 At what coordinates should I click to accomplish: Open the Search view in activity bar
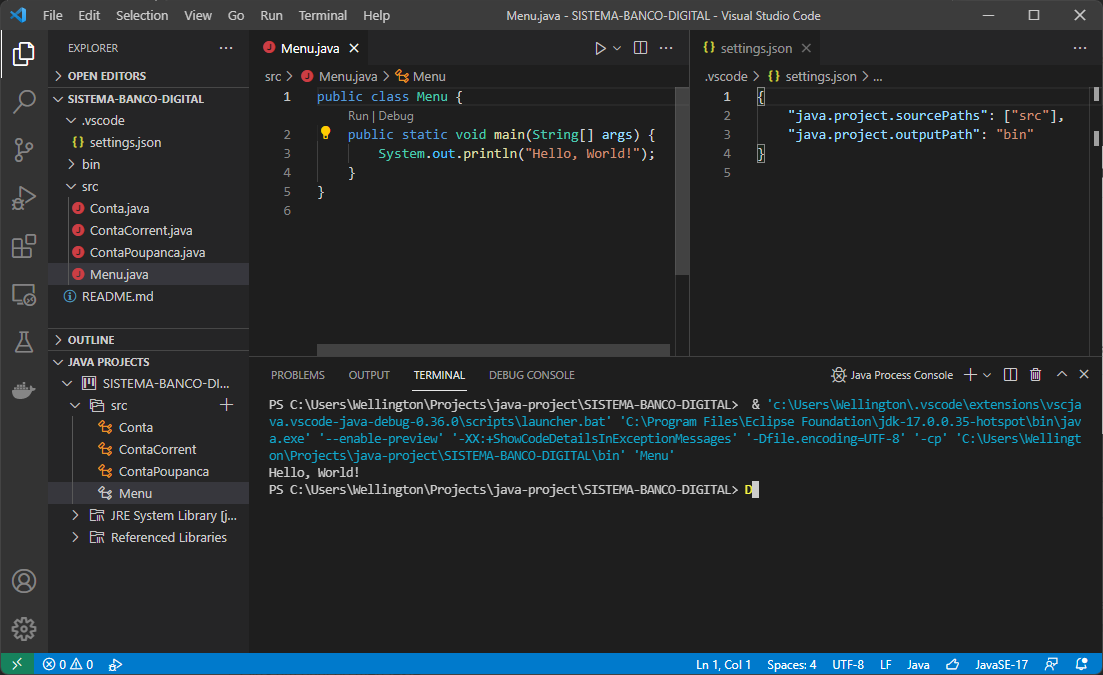click(x=24, y=102)
